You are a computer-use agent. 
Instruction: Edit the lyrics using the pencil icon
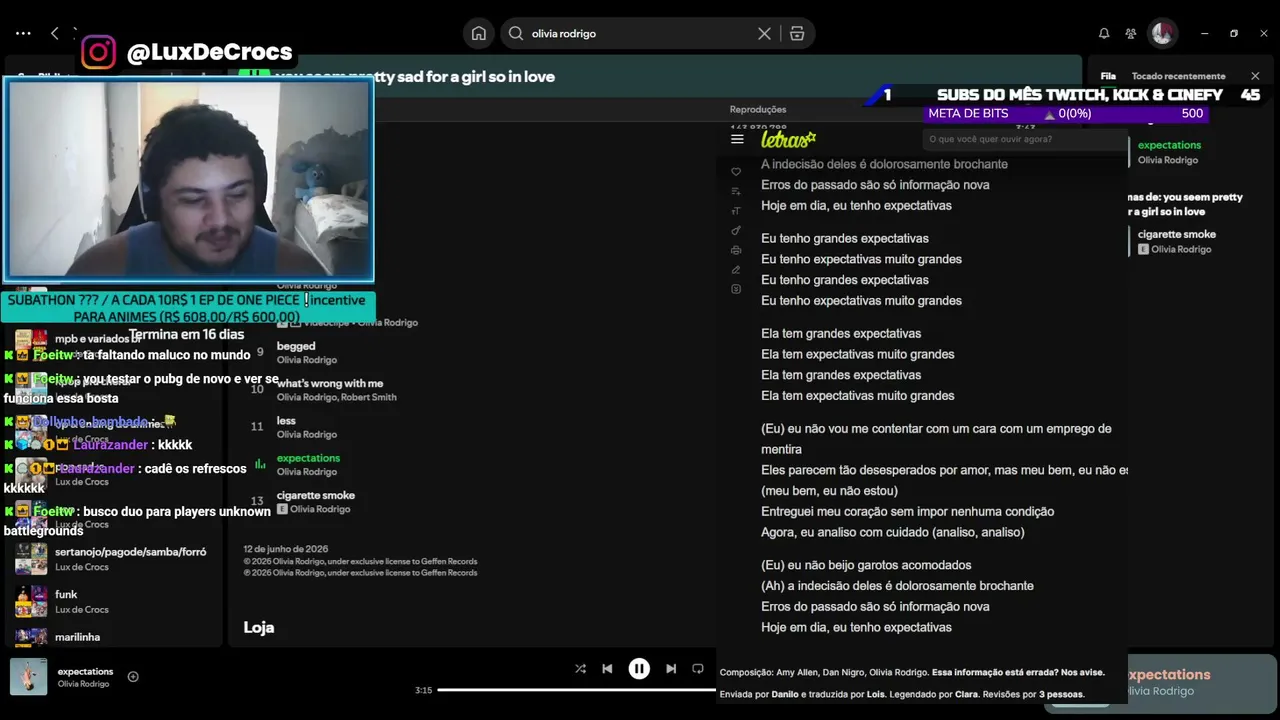[x=736, y=269]
